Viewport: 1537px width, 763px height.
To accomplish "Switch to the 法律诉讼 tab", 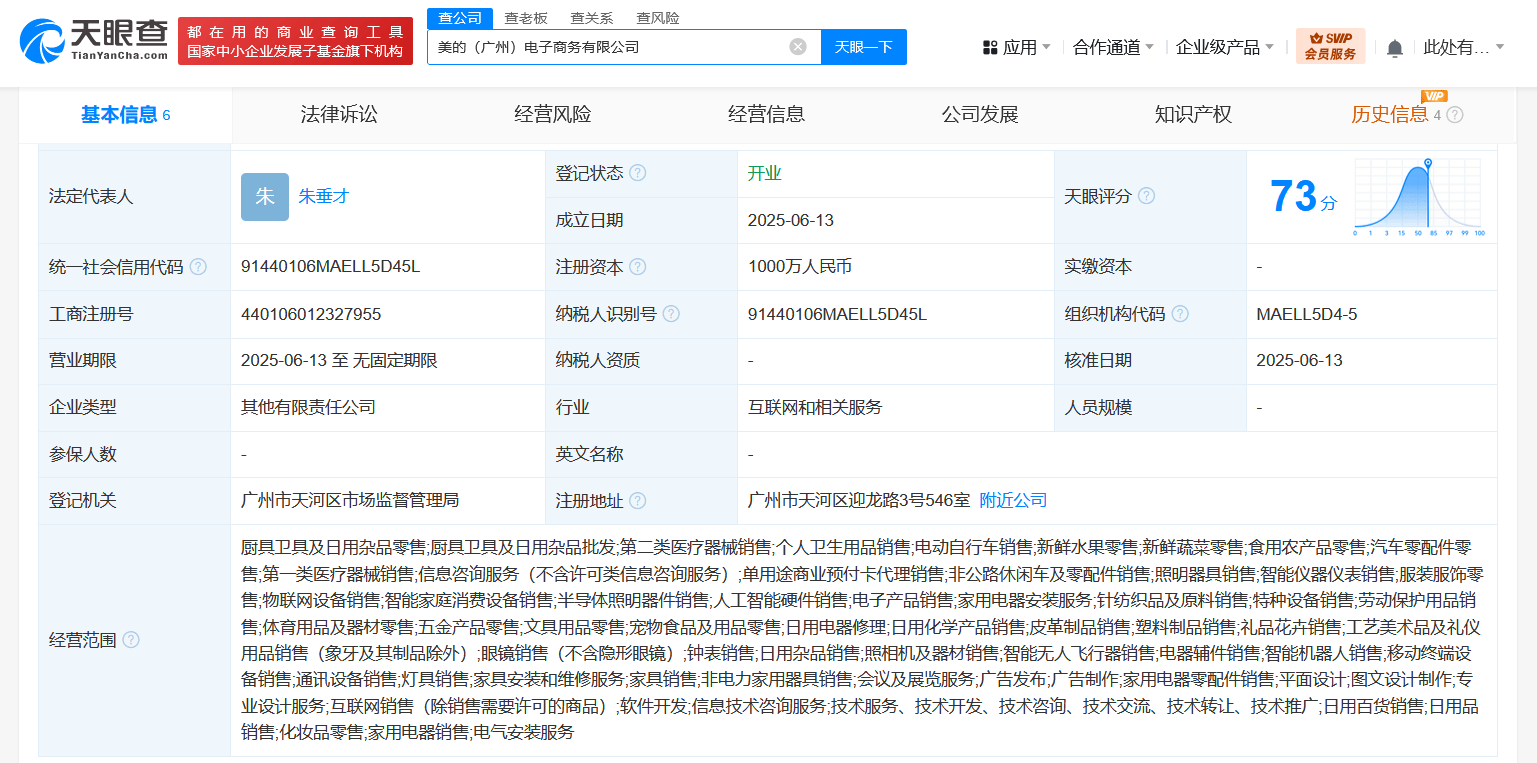I will point(339,115).
